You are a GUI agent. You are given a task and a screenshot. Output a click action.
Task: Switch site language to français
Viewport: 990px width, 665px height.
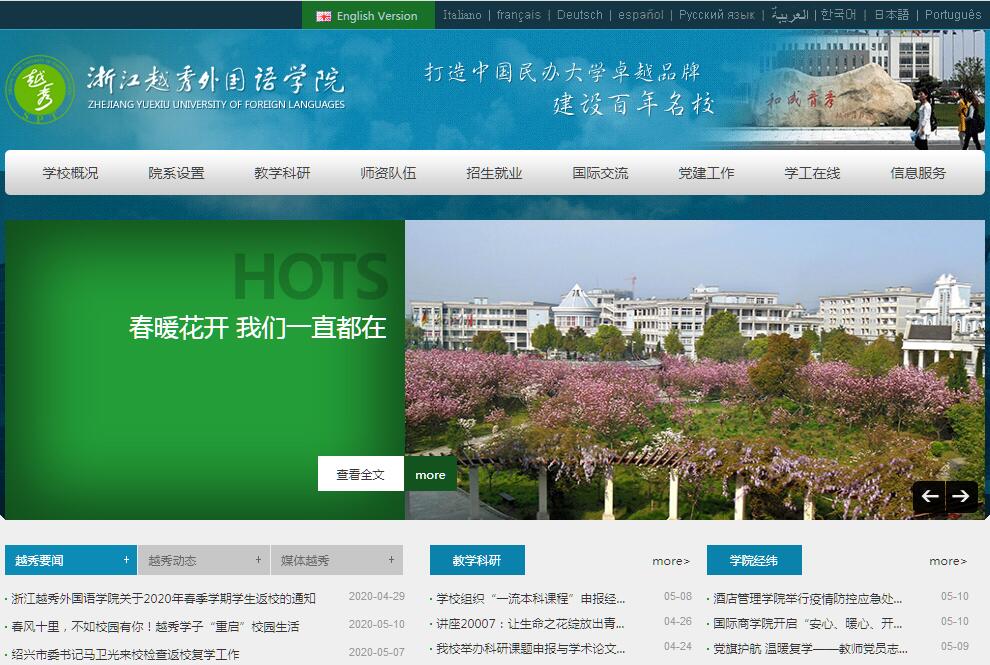coord(518,15)
